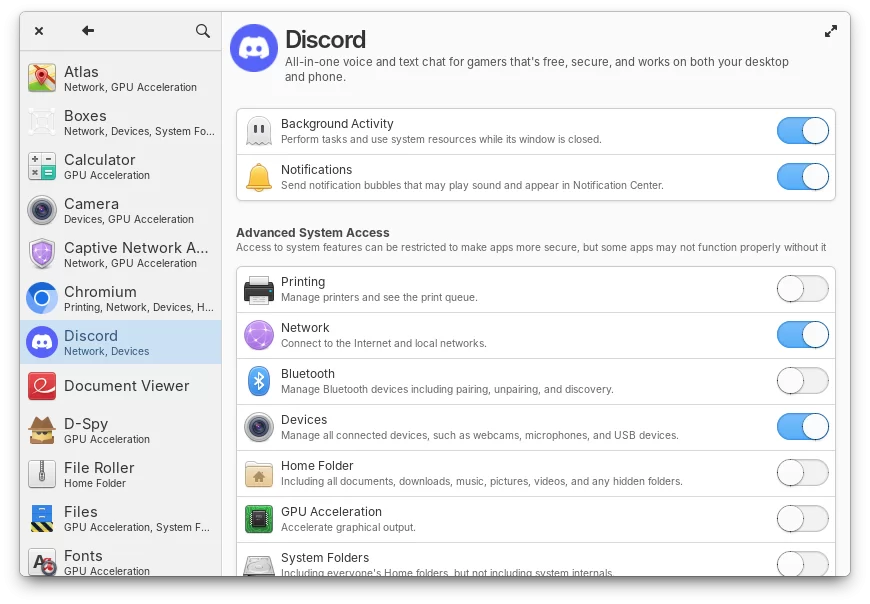This screenshot has width=870, height=604.
Task: Click "Connect to the Internet and local networks."
Action: [x=383, y=343]
